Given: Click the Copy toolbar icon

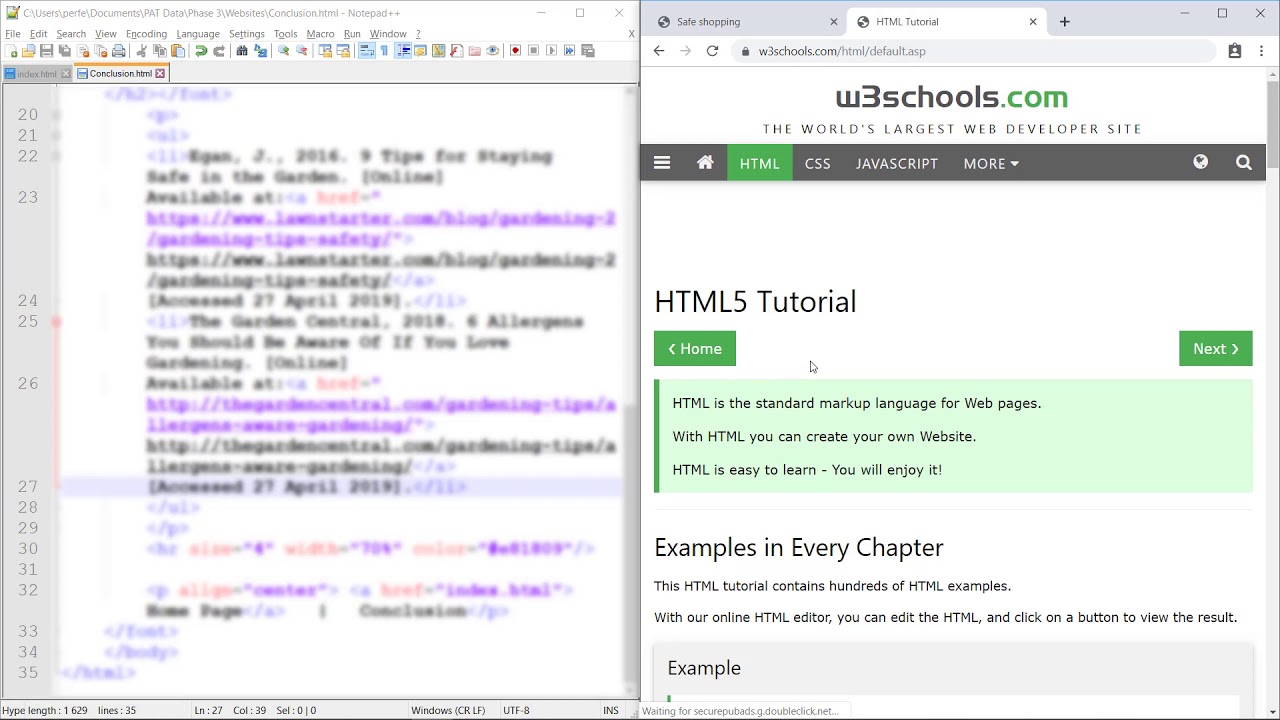Looking at the screenshot, I should point(160,50).
